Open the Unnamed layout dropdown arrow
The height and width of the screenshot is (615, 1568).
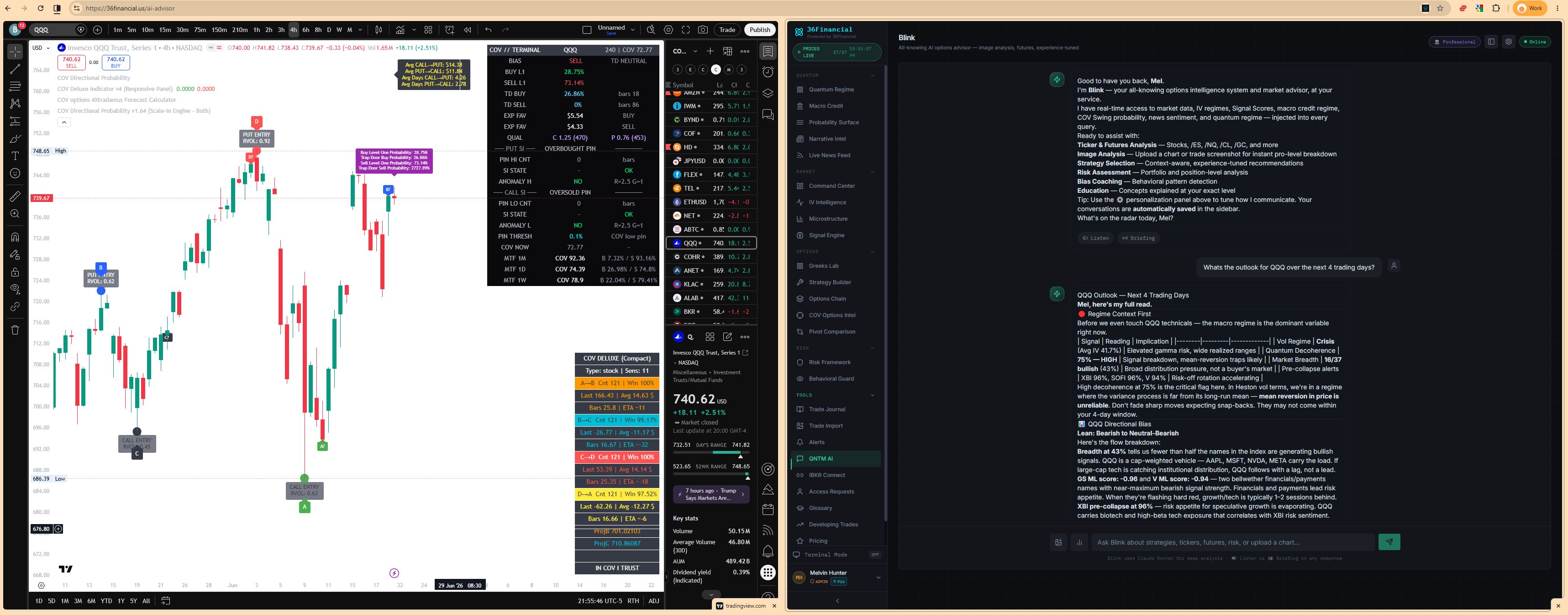(632, 30)
